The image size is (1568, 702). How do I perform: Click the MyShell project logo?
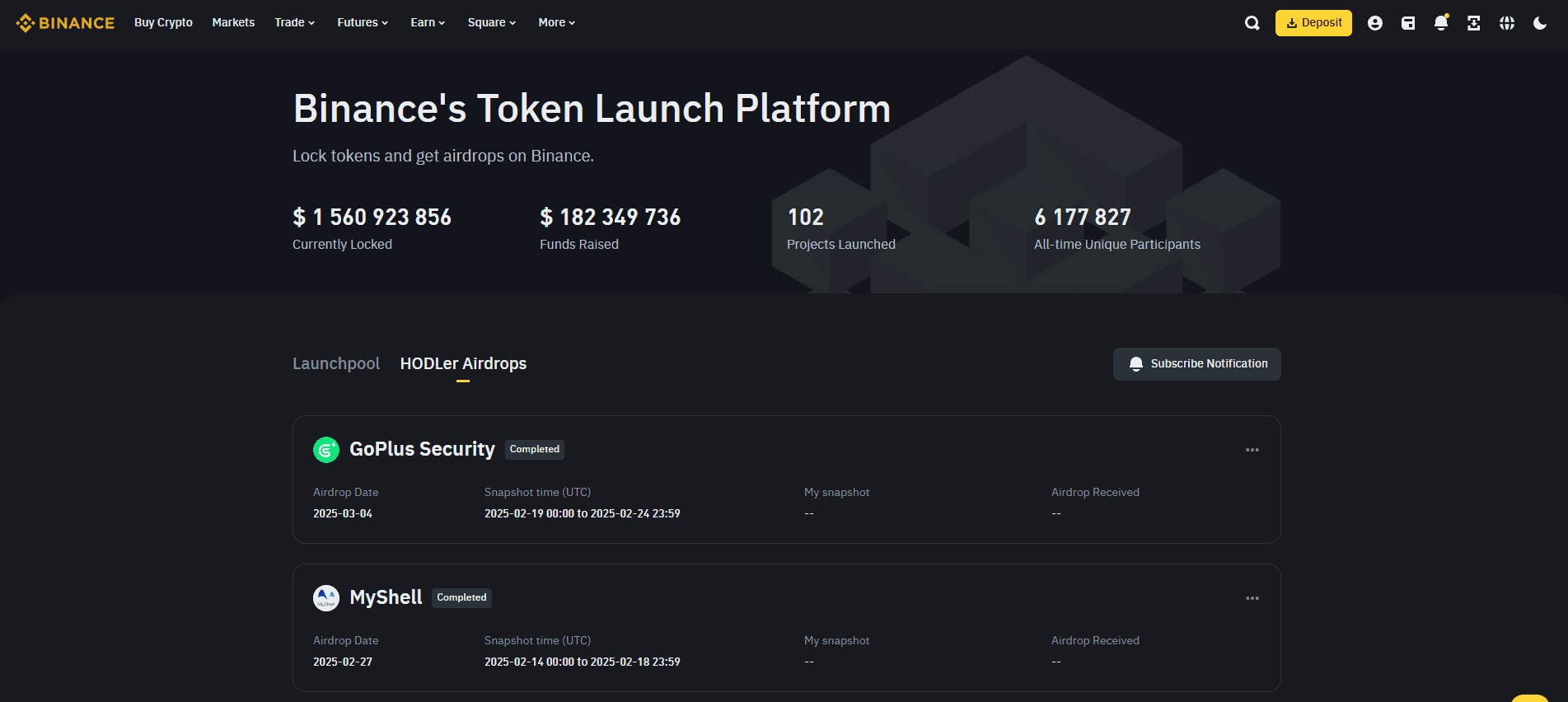tap(326, 598)
